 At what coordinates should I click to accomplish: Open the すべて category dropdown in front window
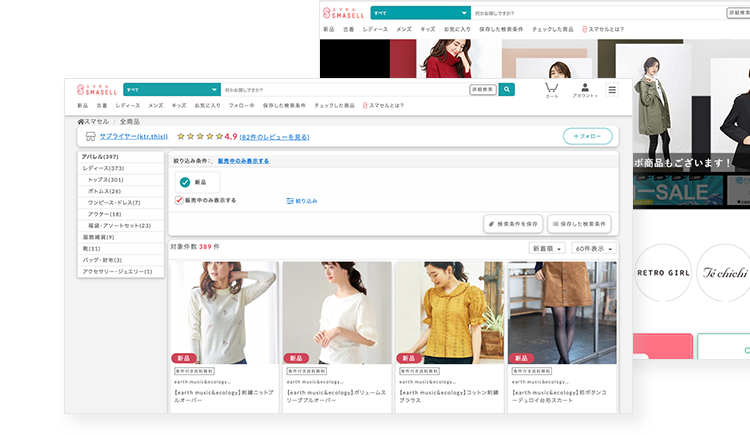172,89
